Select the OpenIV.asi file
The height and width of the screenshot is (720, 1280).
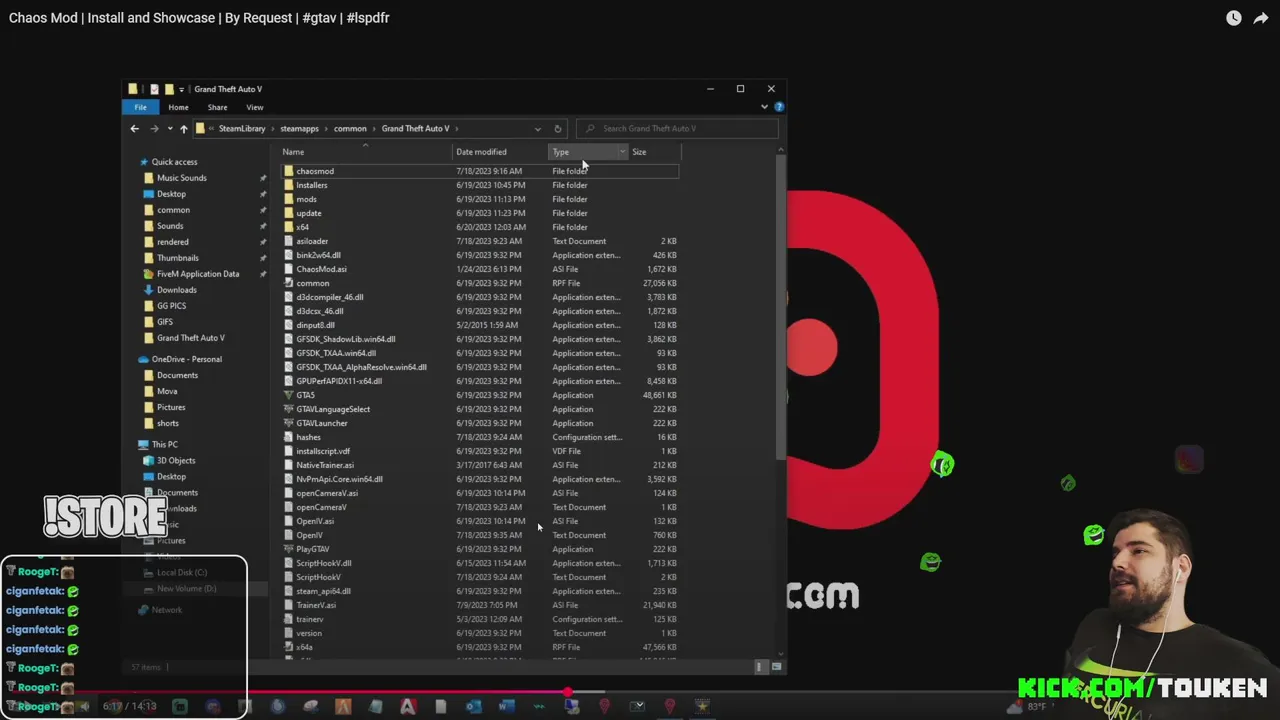315,521
